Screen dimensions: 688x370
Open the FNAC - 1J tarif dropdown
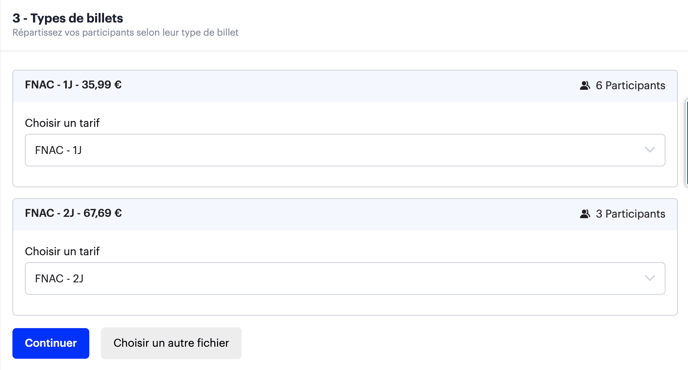[345, 150]
